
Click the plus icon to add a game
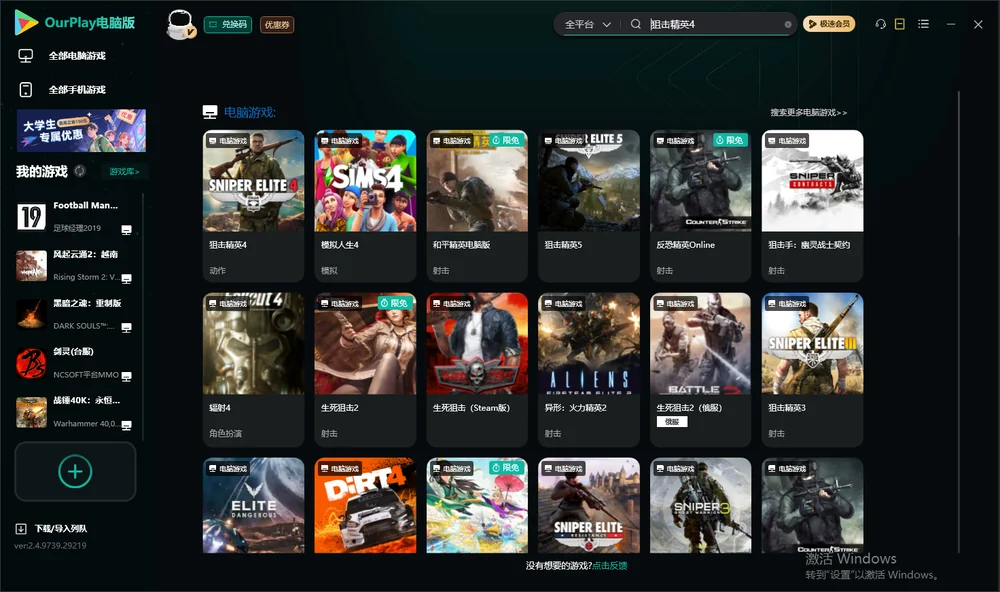75,471
